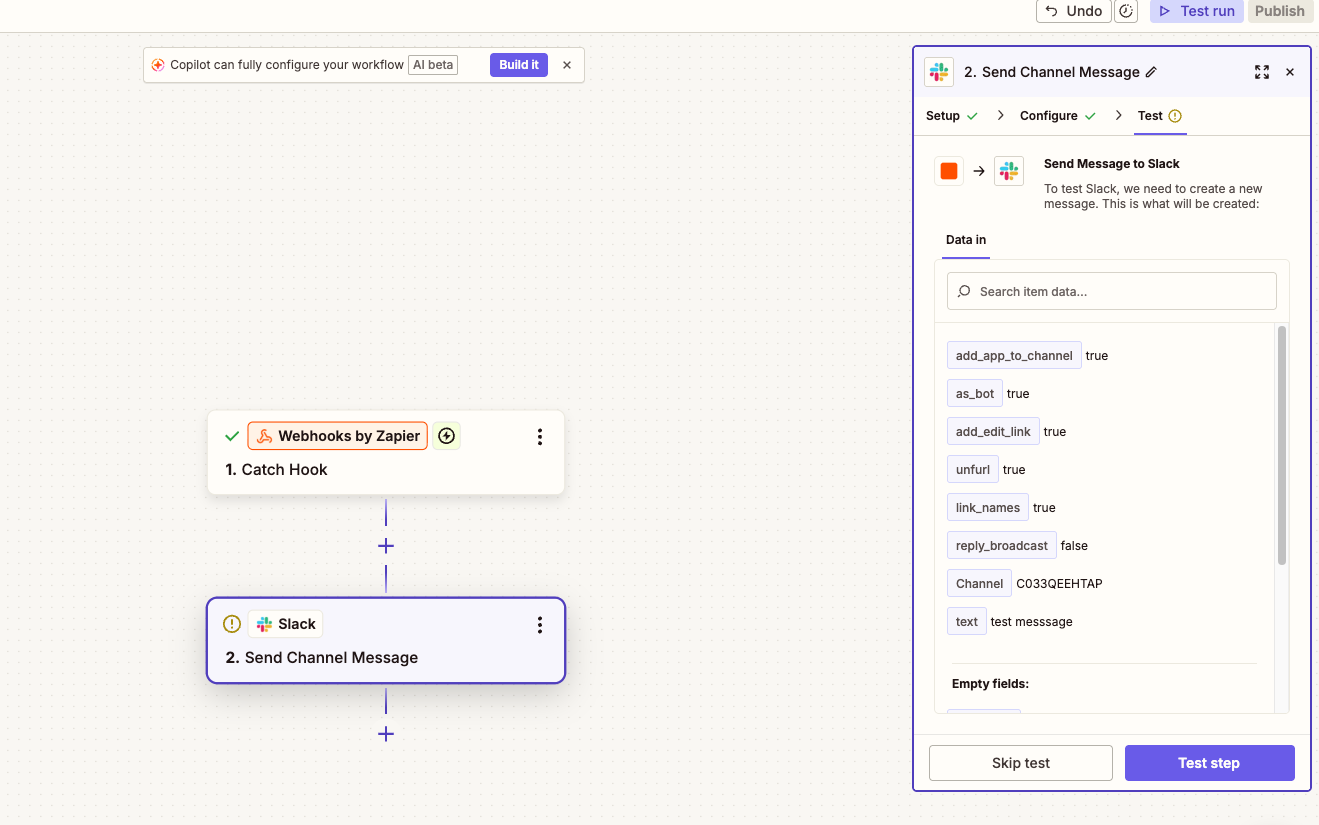
Task: Open the Test tab
Action: pyautogui.click(x=1151, y=116)
